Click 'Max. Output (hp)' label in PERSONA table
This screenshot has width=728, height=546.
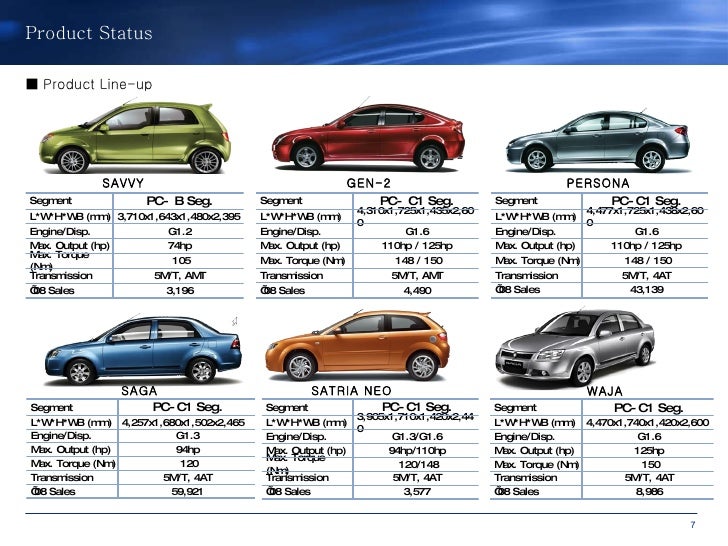535,246
